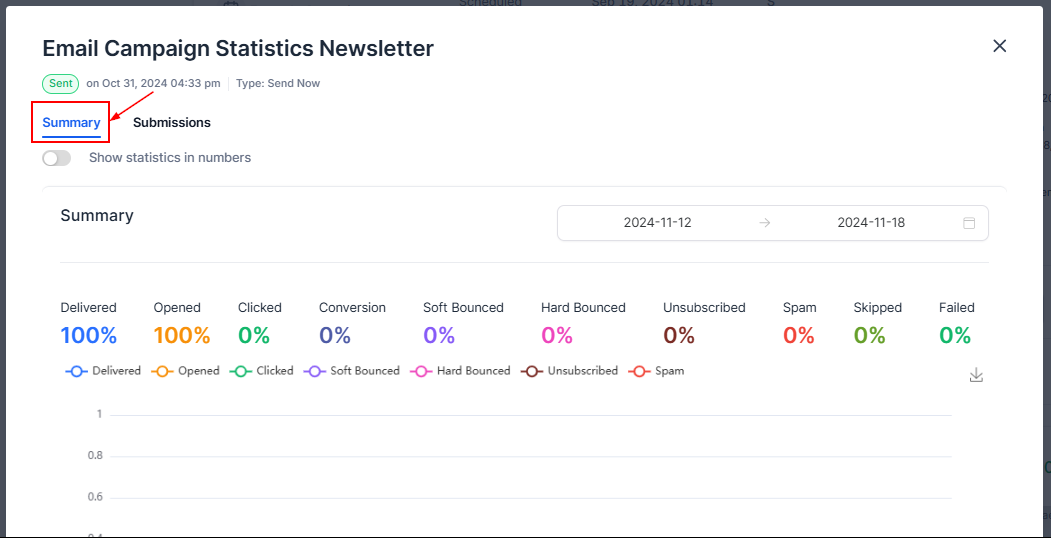This screenshot has width=1051, height=538.
Task: Click the Failed 0% statistic
Action: 955,335
